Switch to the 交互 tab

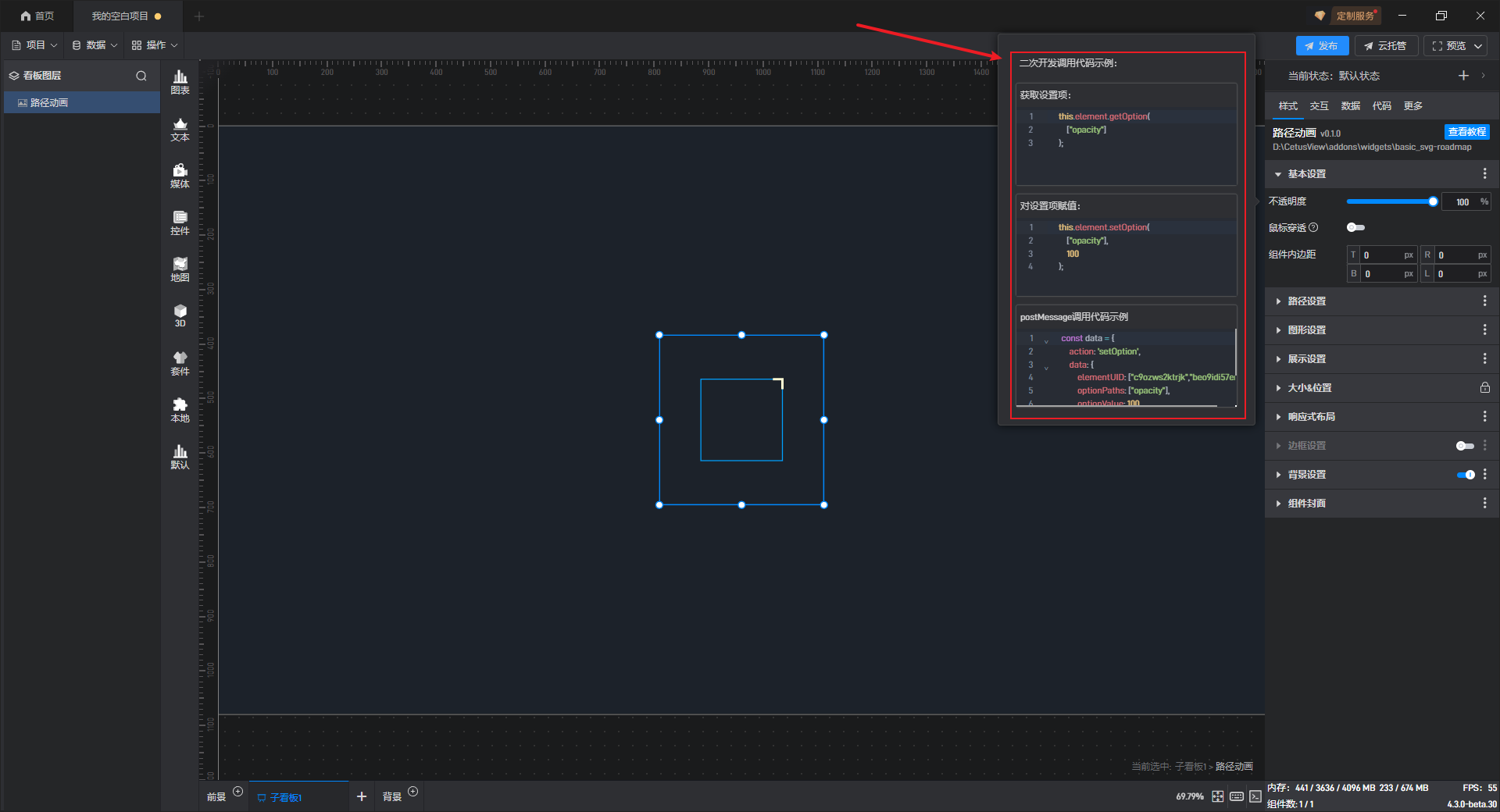tap(1319, 106)
